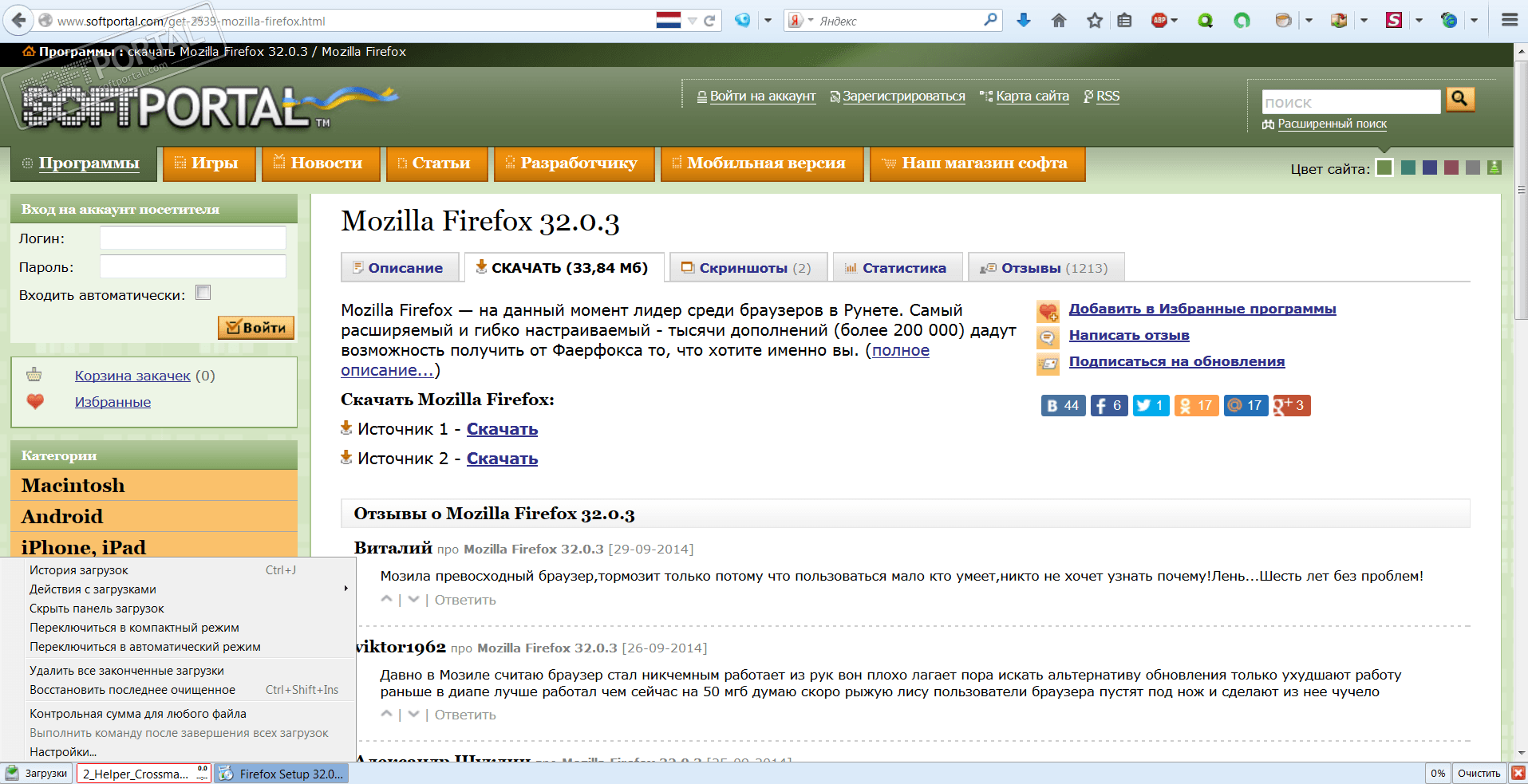Click the globe toolbar icon

1449,20
